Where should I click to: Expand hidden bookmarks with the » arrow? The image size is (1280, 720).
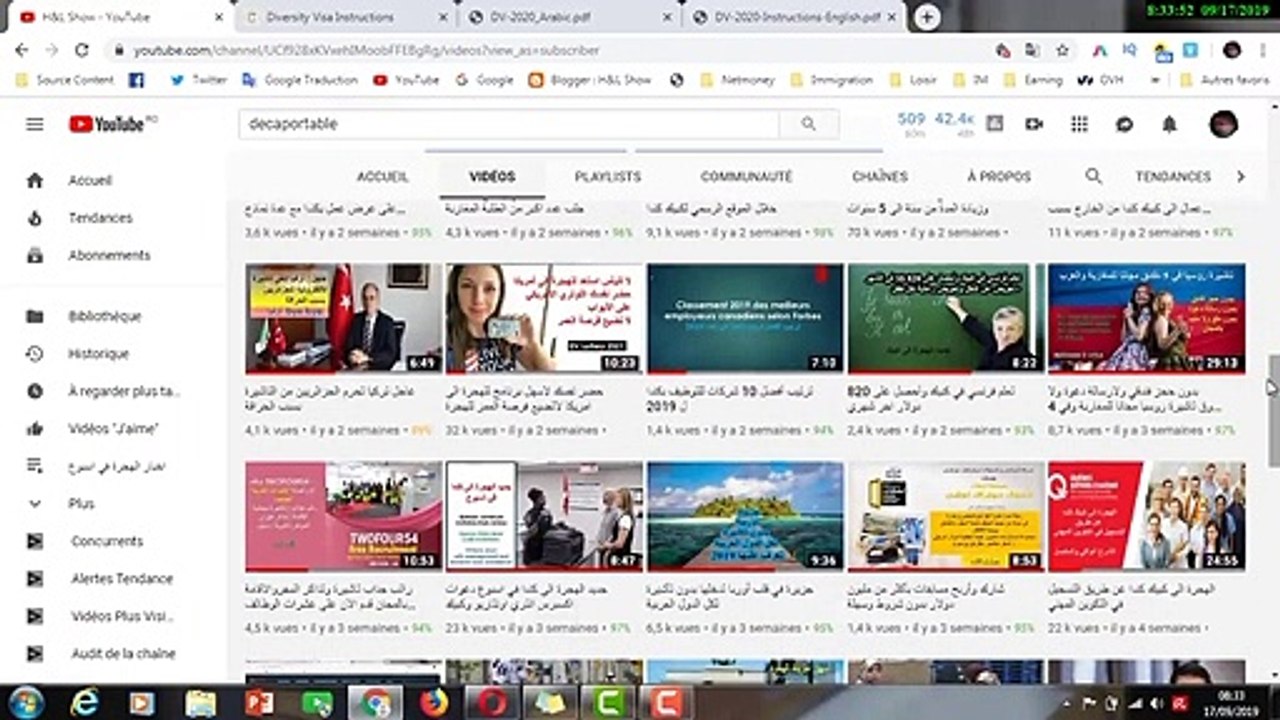(x=1157, y=80)
